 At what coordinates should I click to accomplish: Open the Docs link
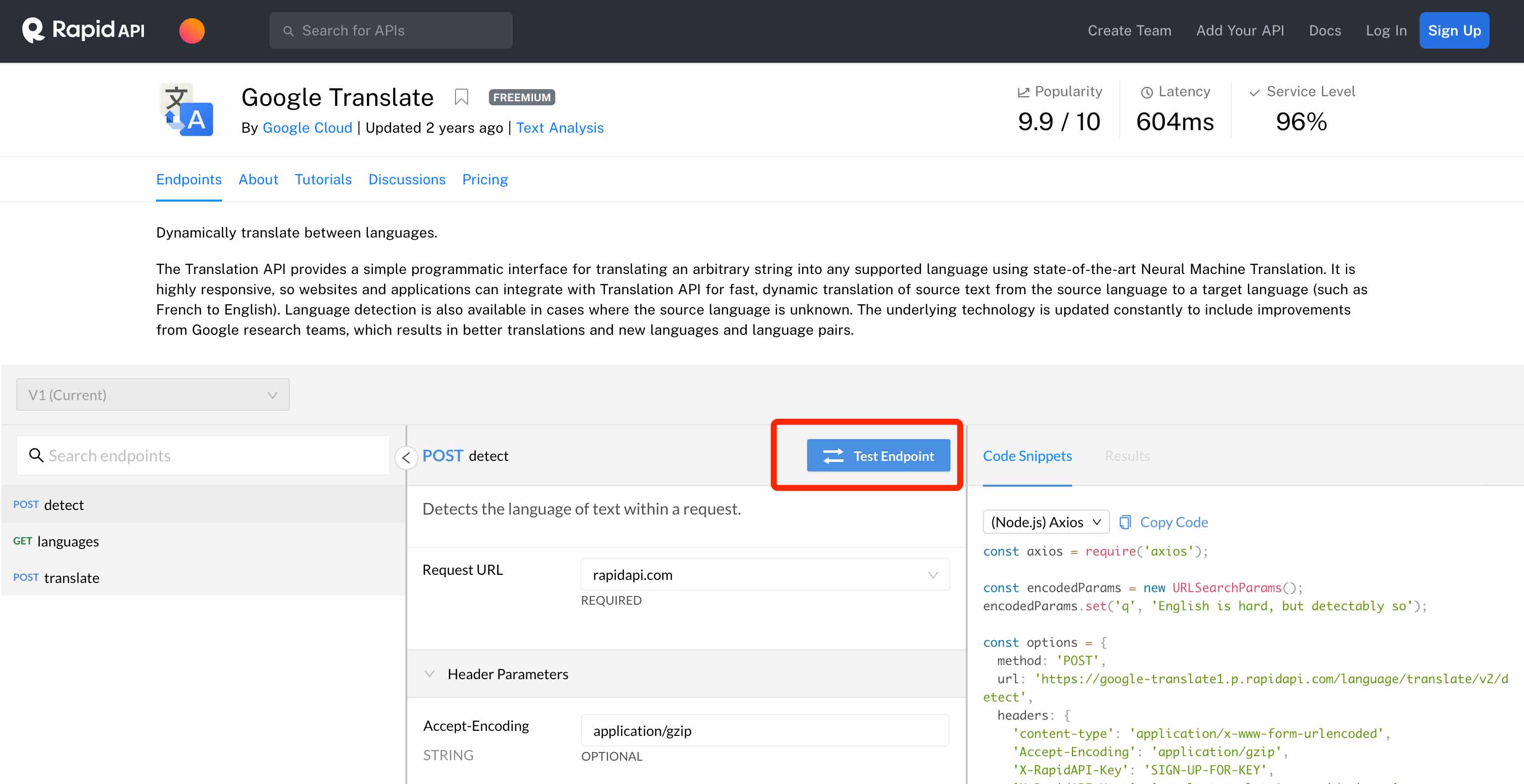1324,31
